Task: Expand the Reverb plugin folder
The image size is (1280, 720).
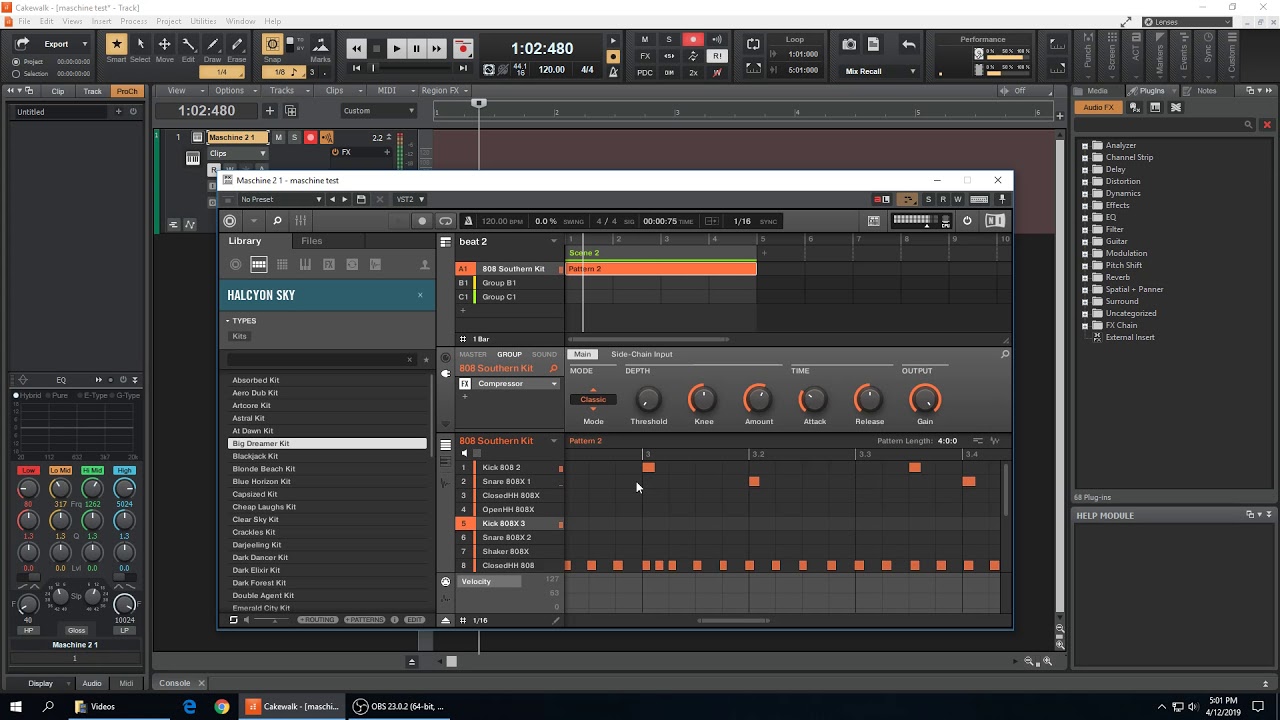Action: pos(1084,277)
